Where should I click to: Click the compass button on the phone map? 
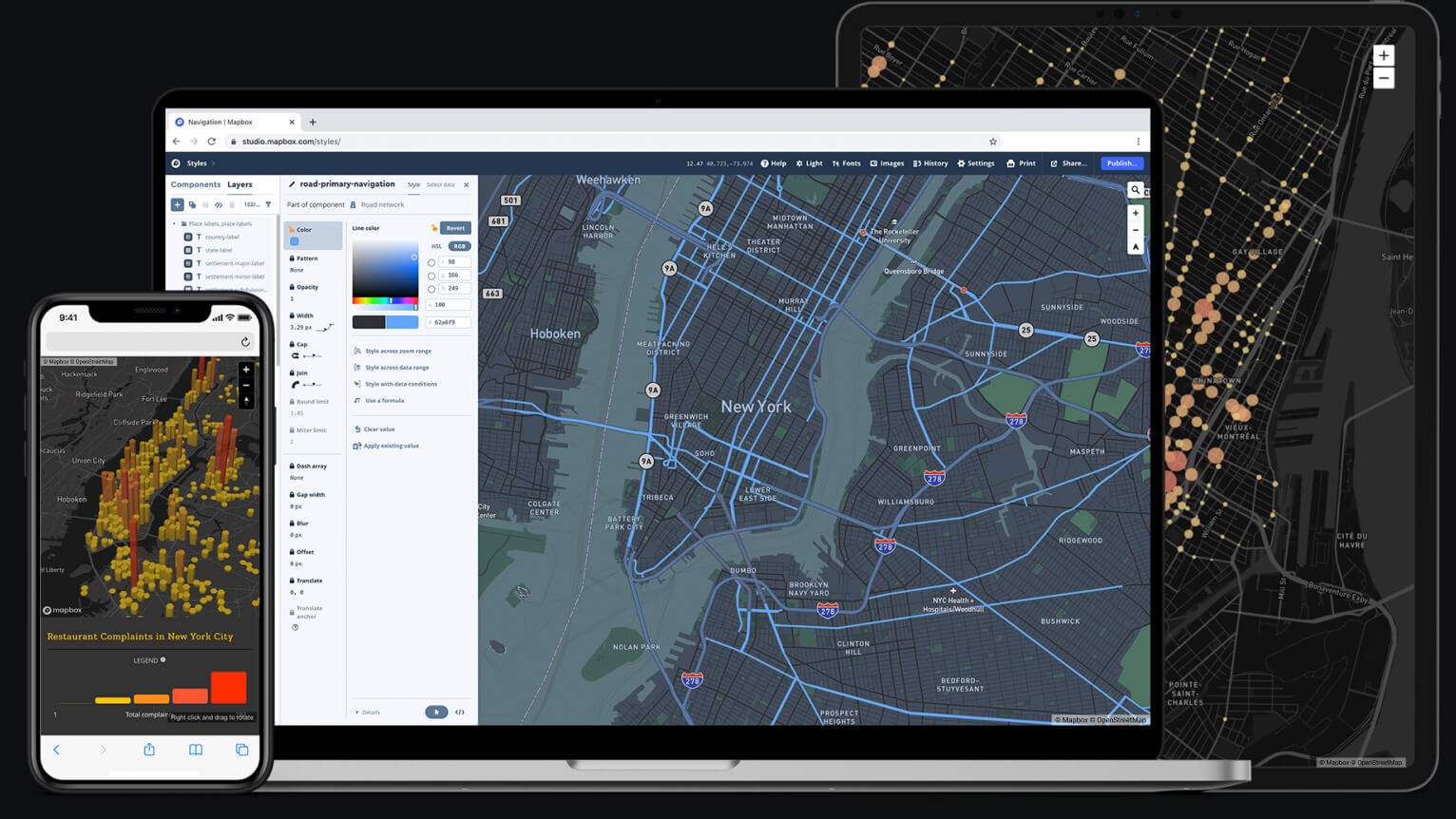click(x=246, y=401)
